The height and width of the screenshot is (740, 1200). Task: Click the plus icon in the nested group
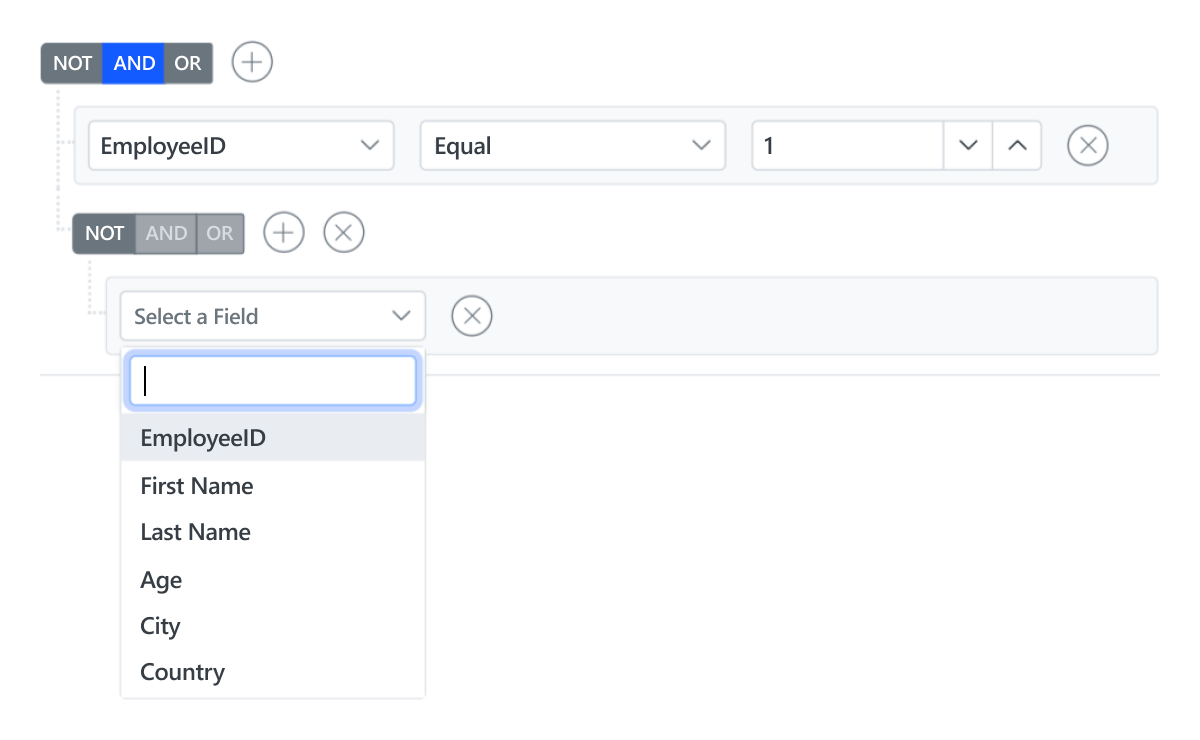pos(283,232)
